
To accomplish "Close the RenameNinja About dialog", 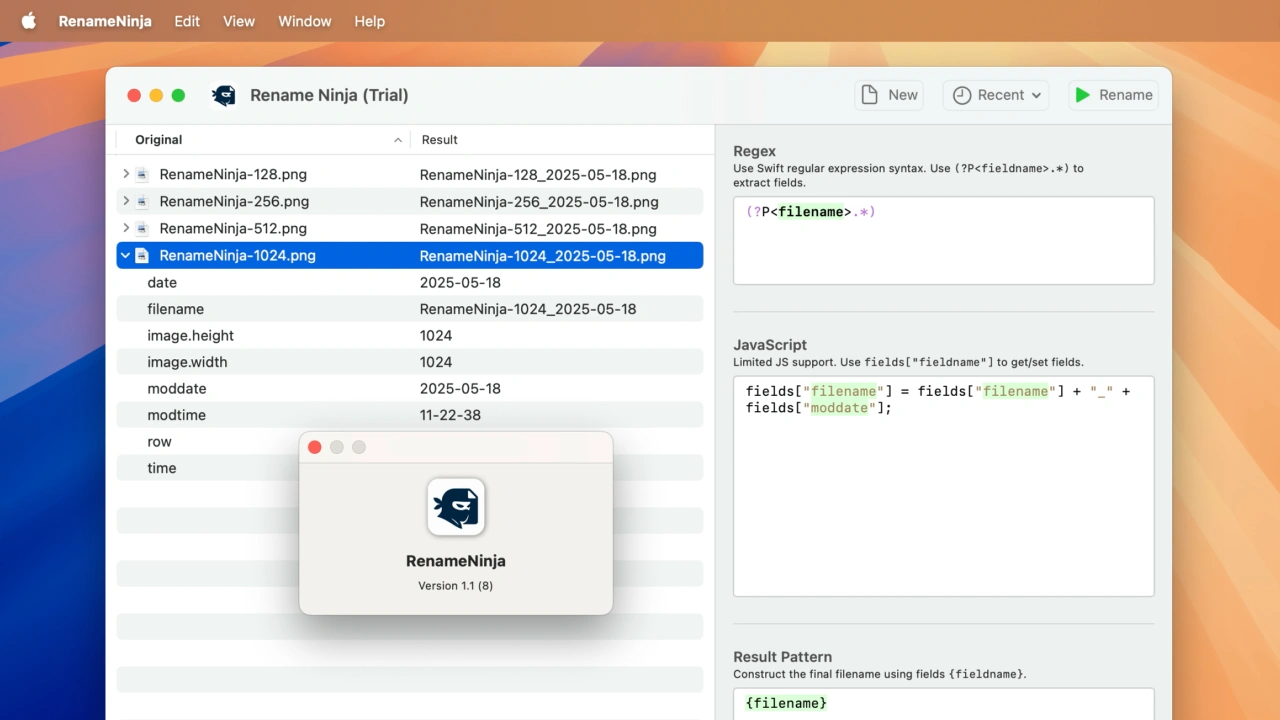I will (315, 447).
